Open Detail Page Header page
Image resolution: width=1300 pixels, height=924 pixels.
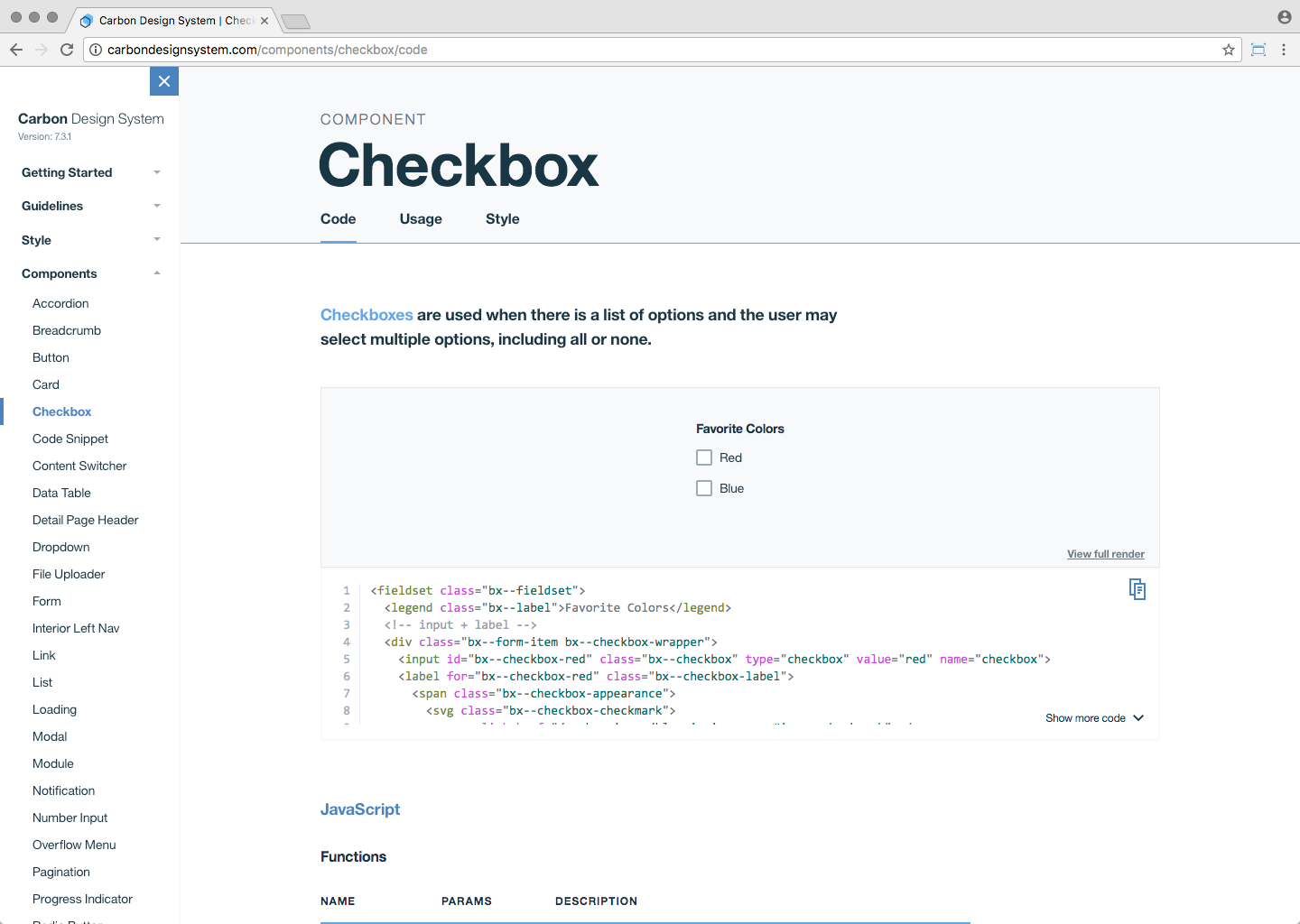[x=86, y=520]
